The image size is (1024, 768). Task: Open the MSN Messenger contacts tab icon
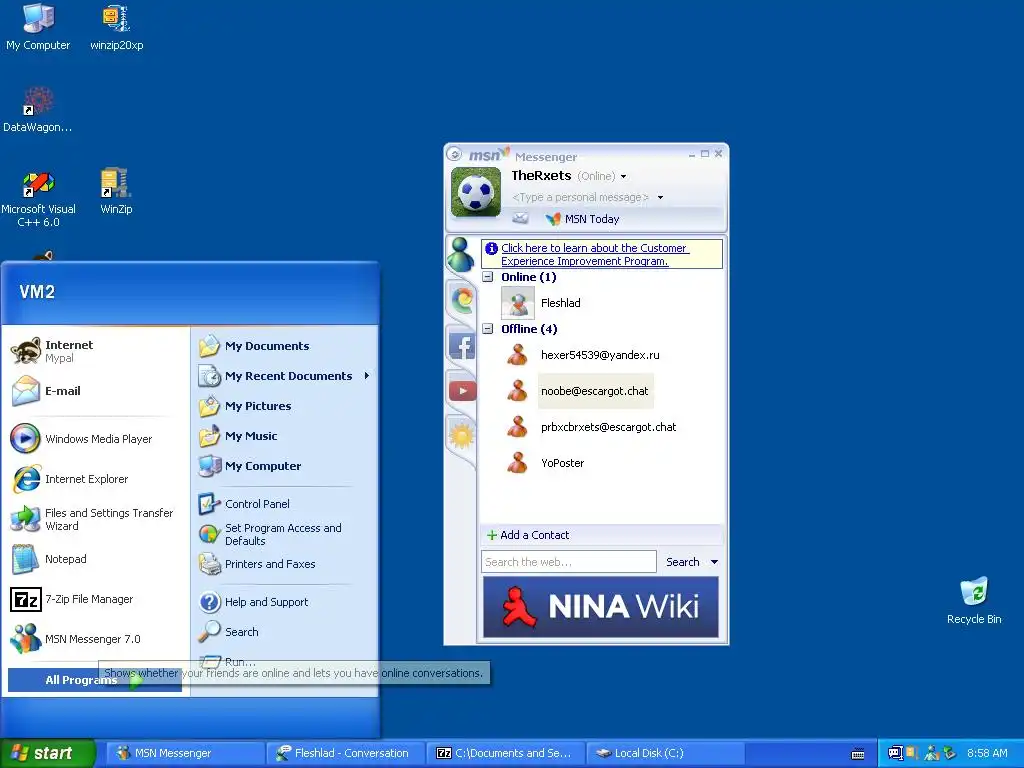click(x=461, y=255)
